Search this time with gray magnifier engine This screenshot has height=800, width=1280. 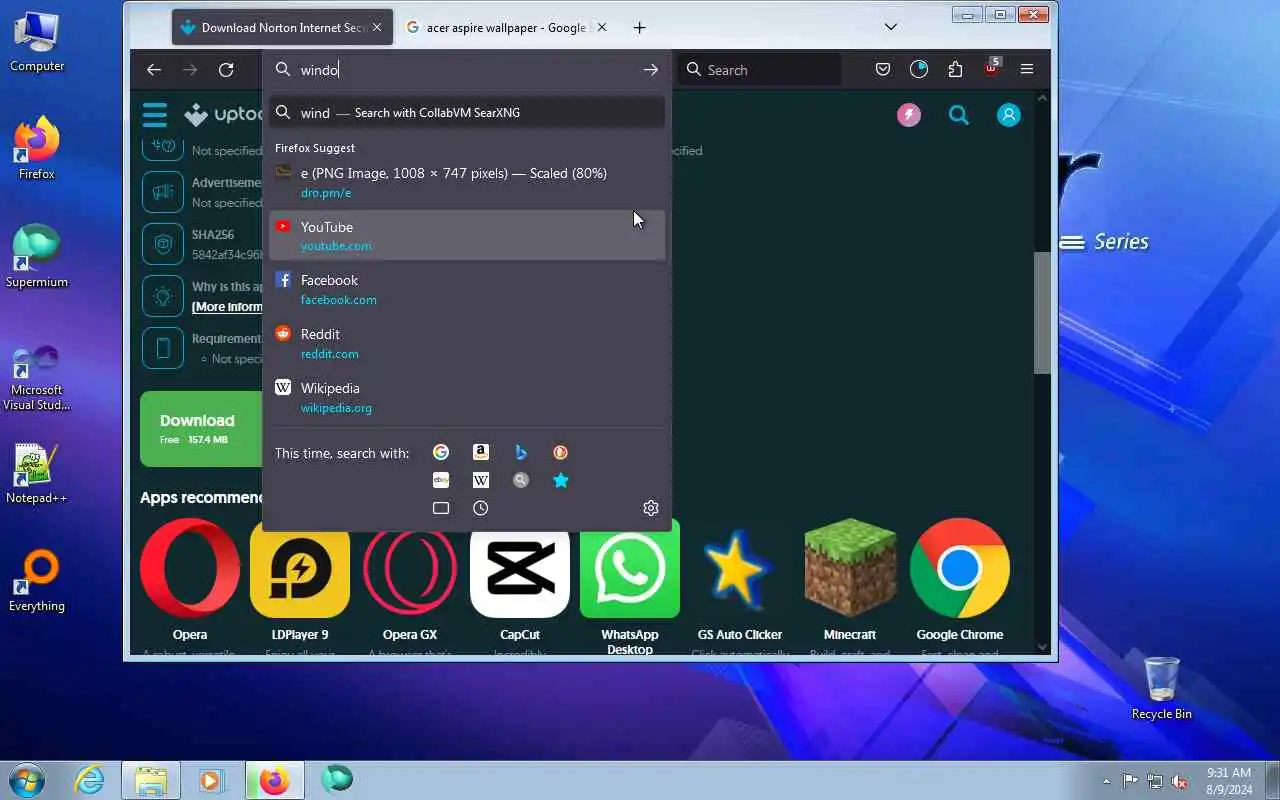pyautogui.click(x=521, y=481)
